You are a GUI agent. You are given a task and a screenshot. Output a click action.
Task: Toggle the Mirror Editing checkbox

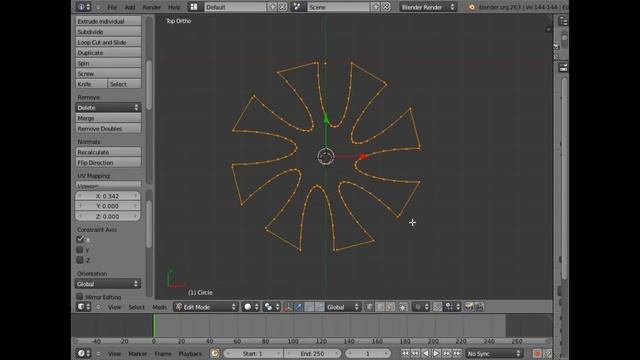80,296
